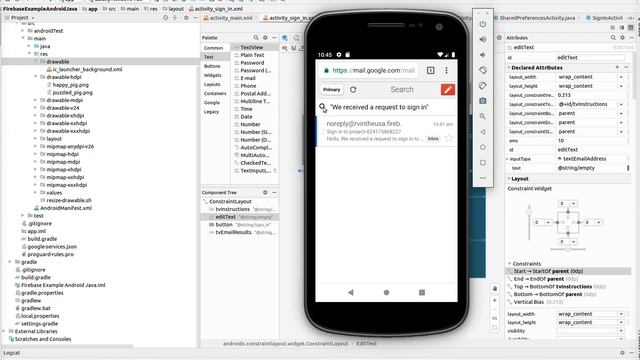Open Attributes panel gear settings
640x360 pixels.
622,38
